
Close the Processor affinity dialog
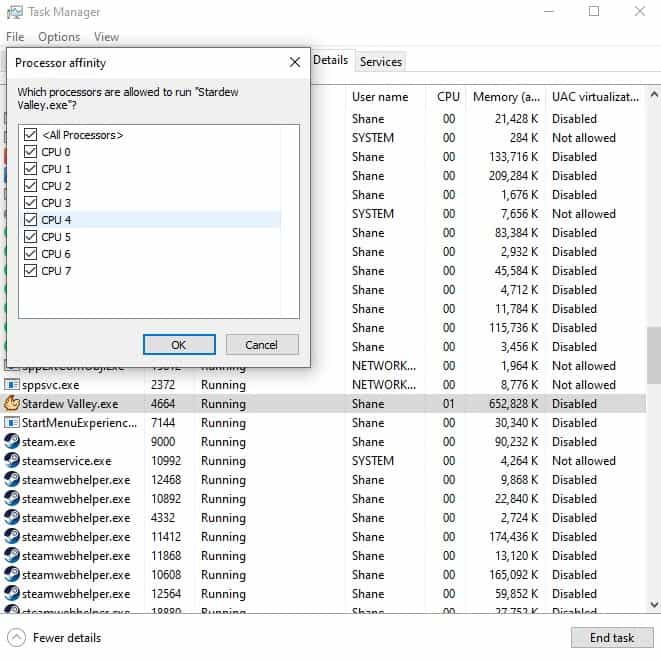295,62
